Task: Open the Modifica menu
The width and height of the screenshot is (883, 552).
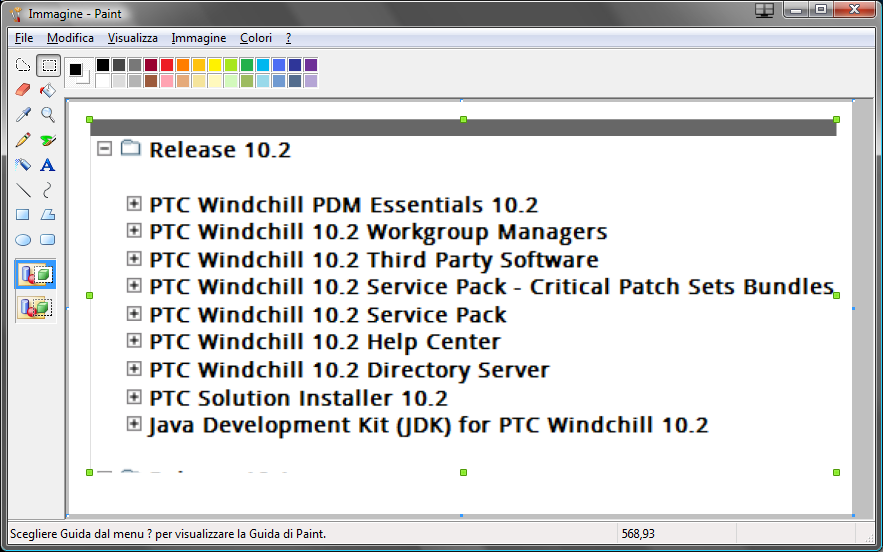Action: click(x=70, y=38)
